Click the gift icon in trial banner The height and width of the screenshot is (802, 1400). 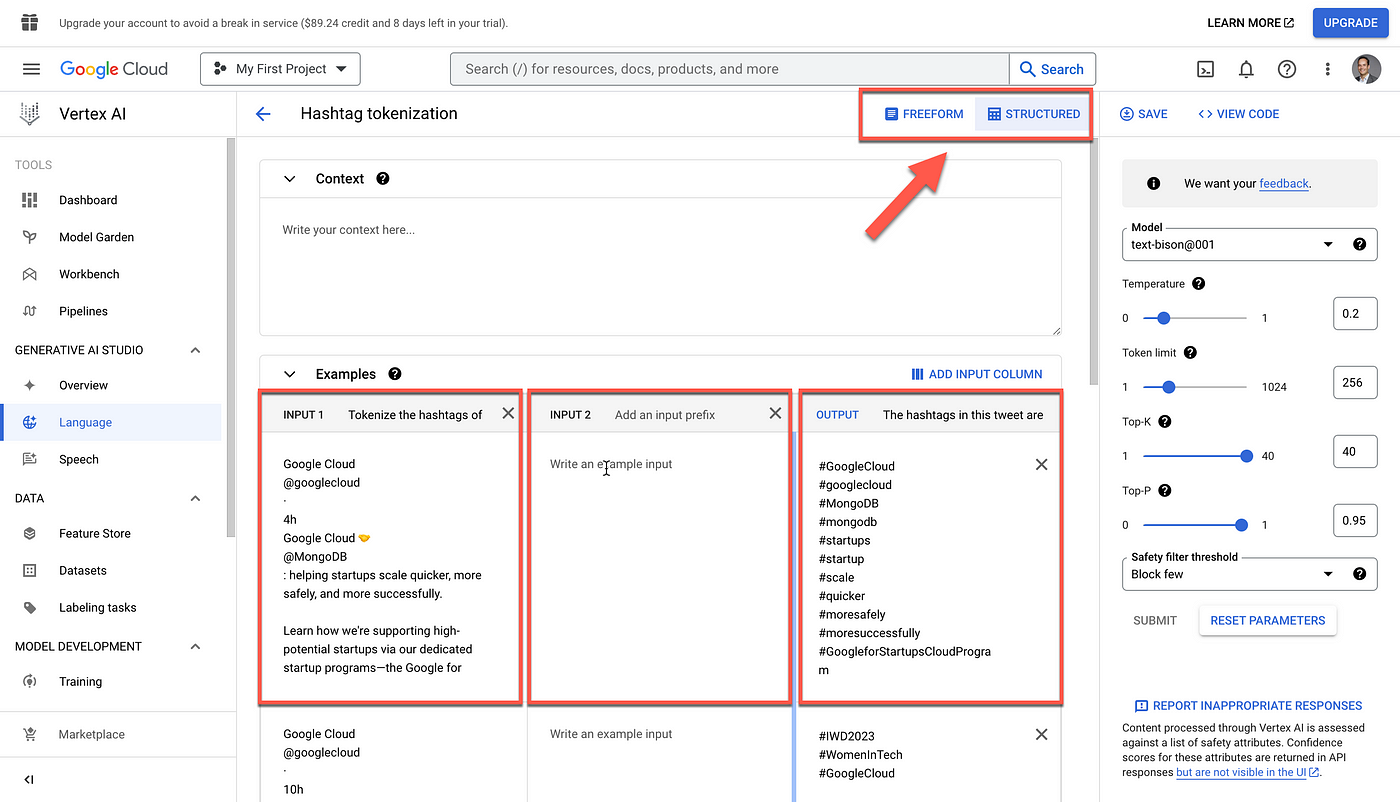[x=29, y=22]
